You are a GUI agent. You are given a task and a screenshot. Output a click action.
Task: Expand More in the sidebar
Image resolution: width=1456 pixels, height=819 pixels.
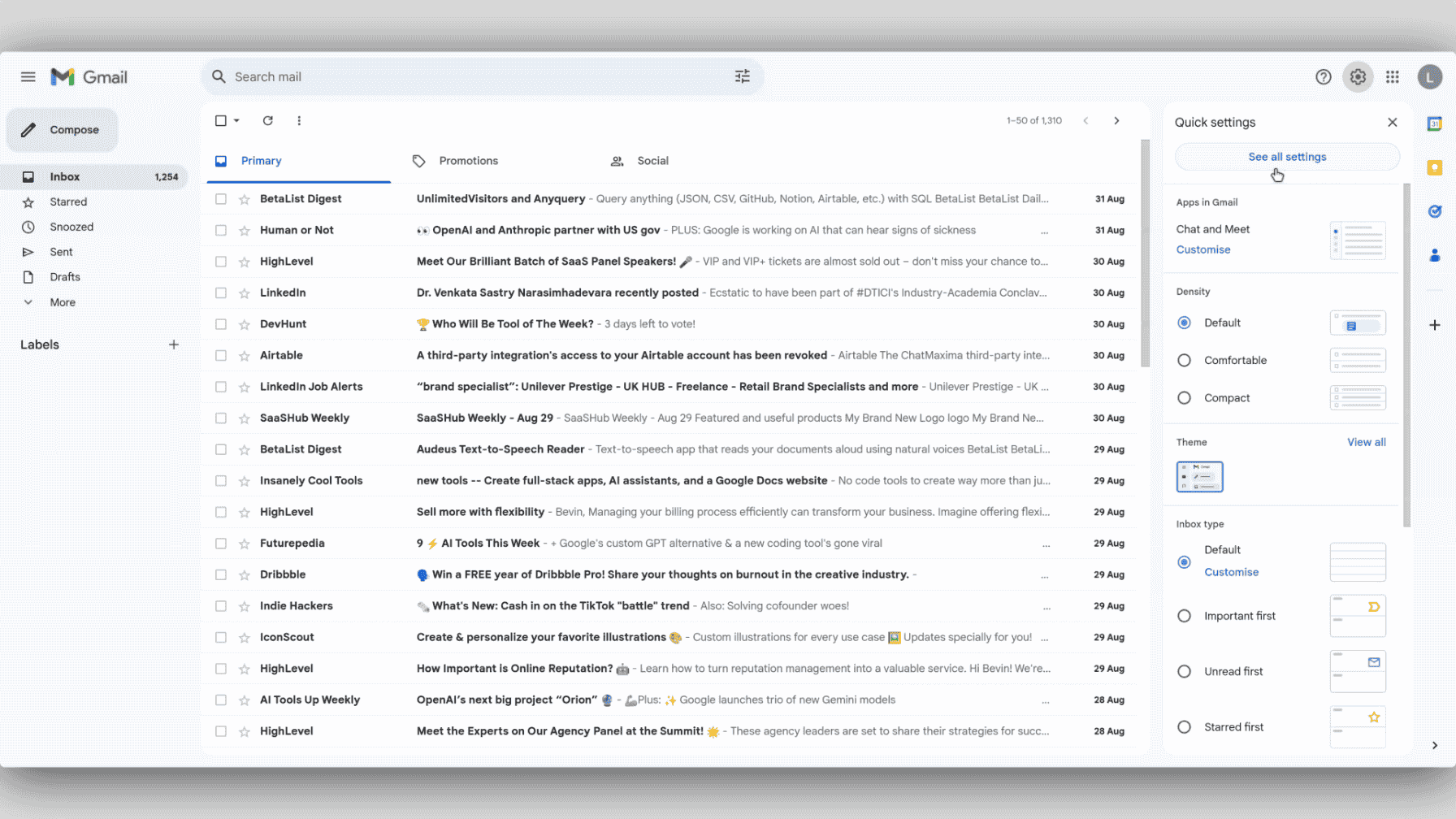63,302
